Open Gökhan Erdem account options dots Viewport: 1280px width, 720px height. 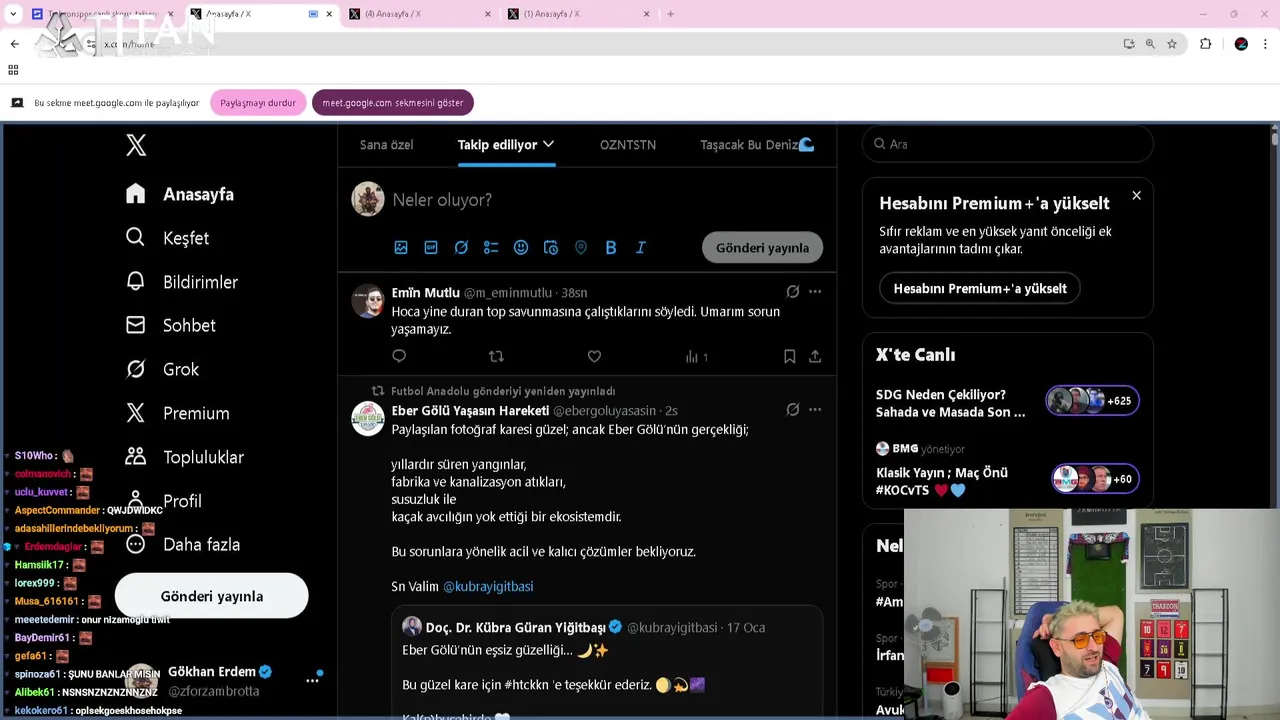click(312, 681)
